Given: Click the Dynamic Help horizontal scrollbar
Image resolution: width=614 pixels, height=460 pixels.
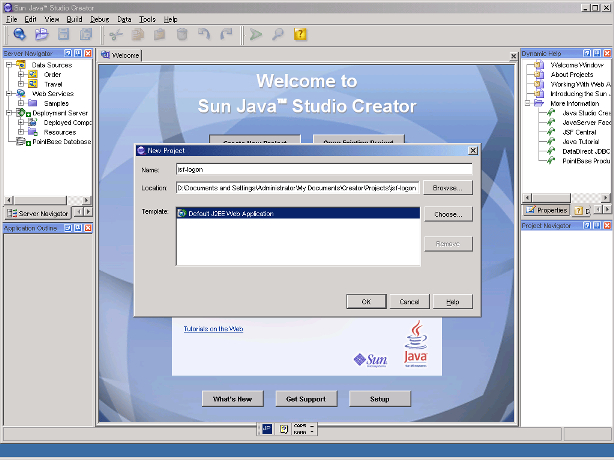Looking at the screenshot, I should coord(567,197).
